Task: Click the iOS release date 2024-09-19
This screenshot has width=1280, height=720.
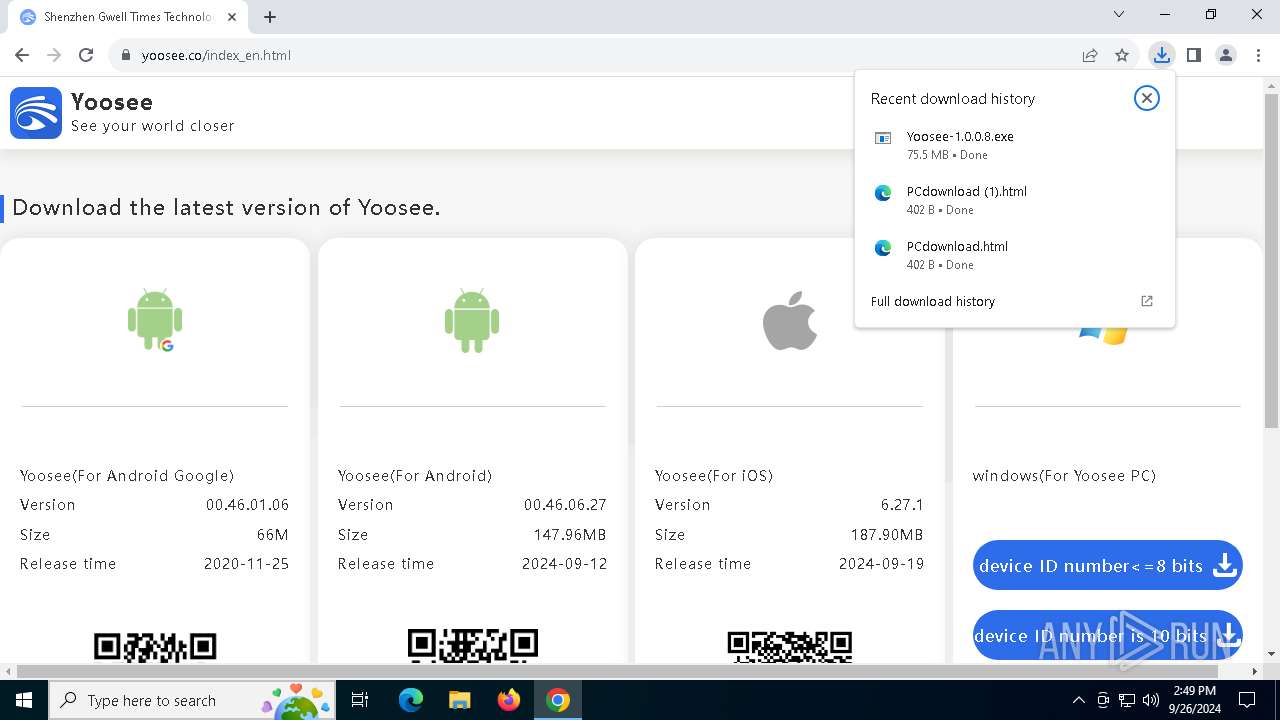Action: tap(881, 564)
